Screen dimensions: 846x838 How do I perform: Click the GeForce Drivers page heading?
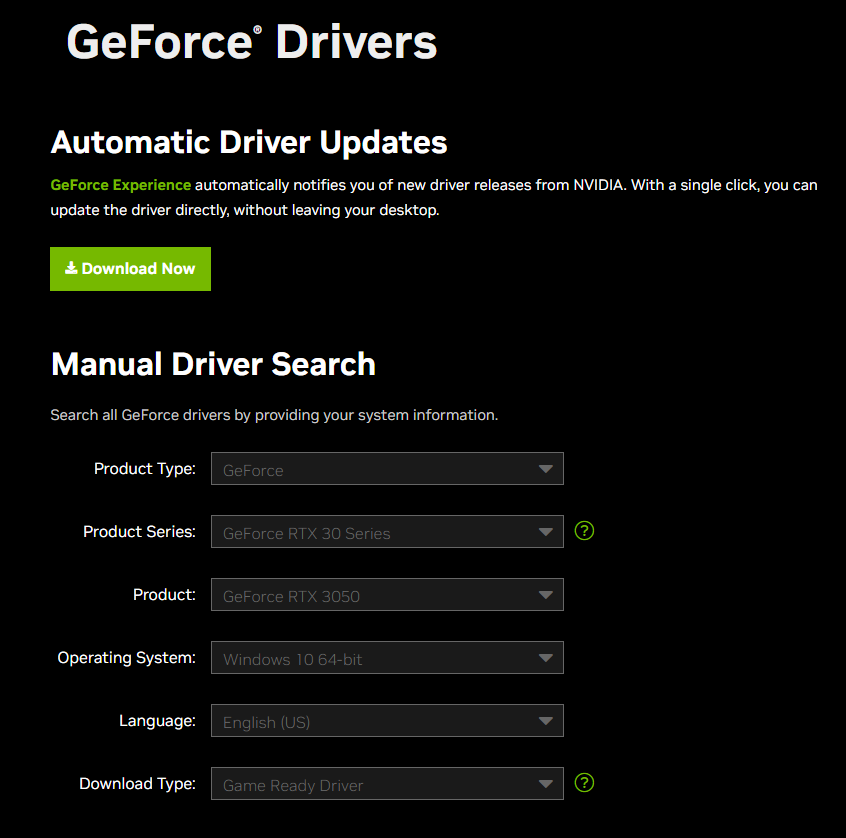pos(251,42)
